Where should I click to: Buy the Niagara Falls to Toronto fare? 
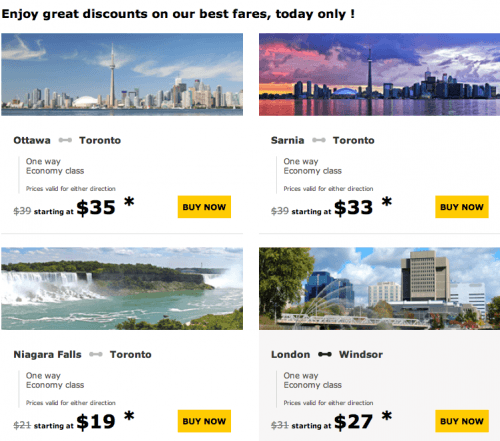(x=204, y=421)
